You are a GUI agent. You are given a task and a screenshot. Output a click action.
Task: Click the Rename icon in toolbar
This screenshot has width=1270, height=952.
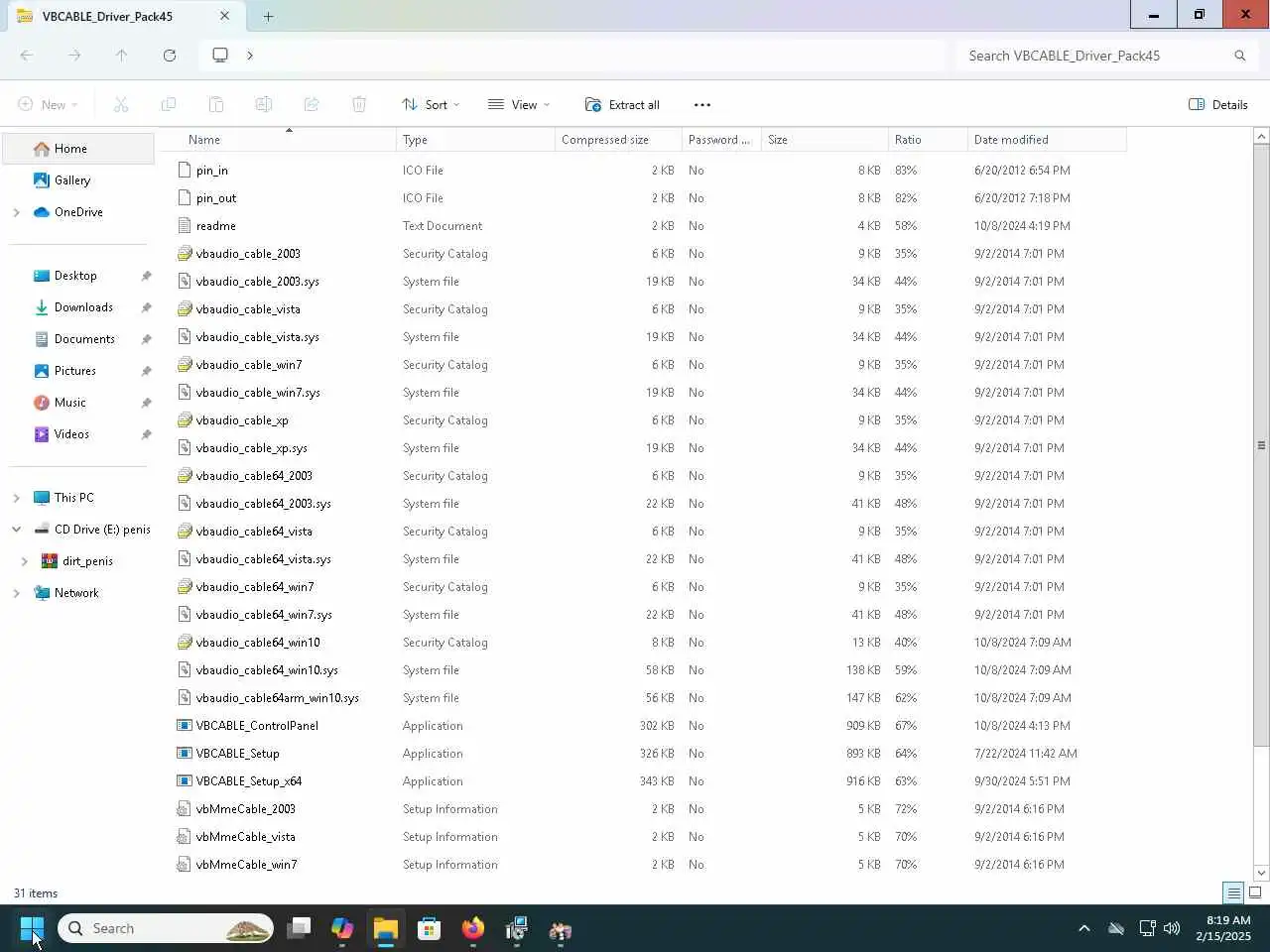(x=264, y=104)
